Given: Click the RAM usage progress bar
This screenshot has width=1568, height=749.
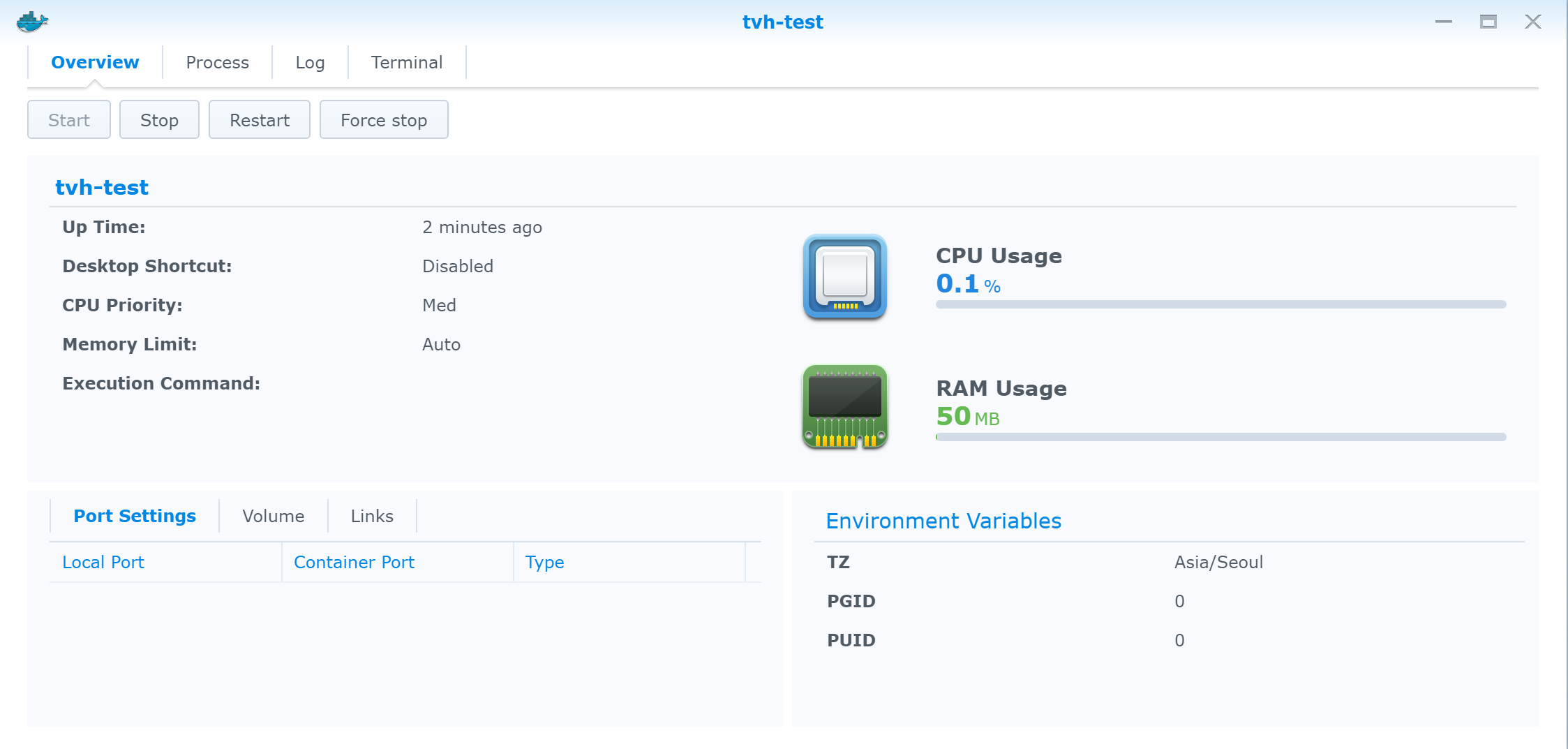Looking at the screenshot, I should point(1221,437).
